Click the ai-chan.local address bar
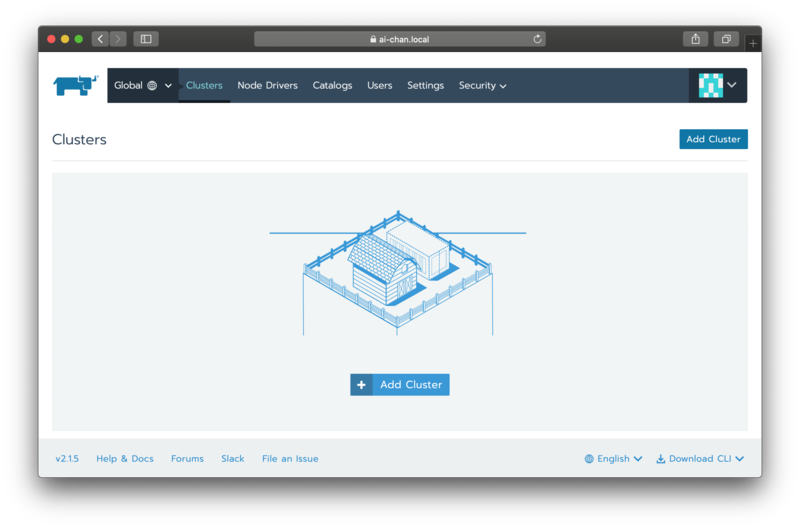This screenshot has width=800, height=528. (400, 39)
